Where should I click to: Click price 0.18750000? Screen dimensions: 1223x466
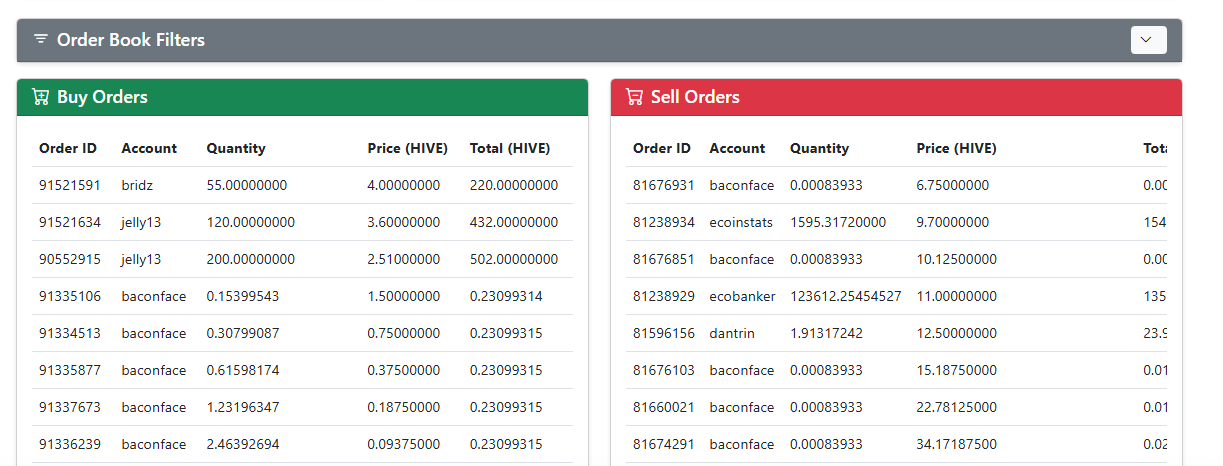404,407
